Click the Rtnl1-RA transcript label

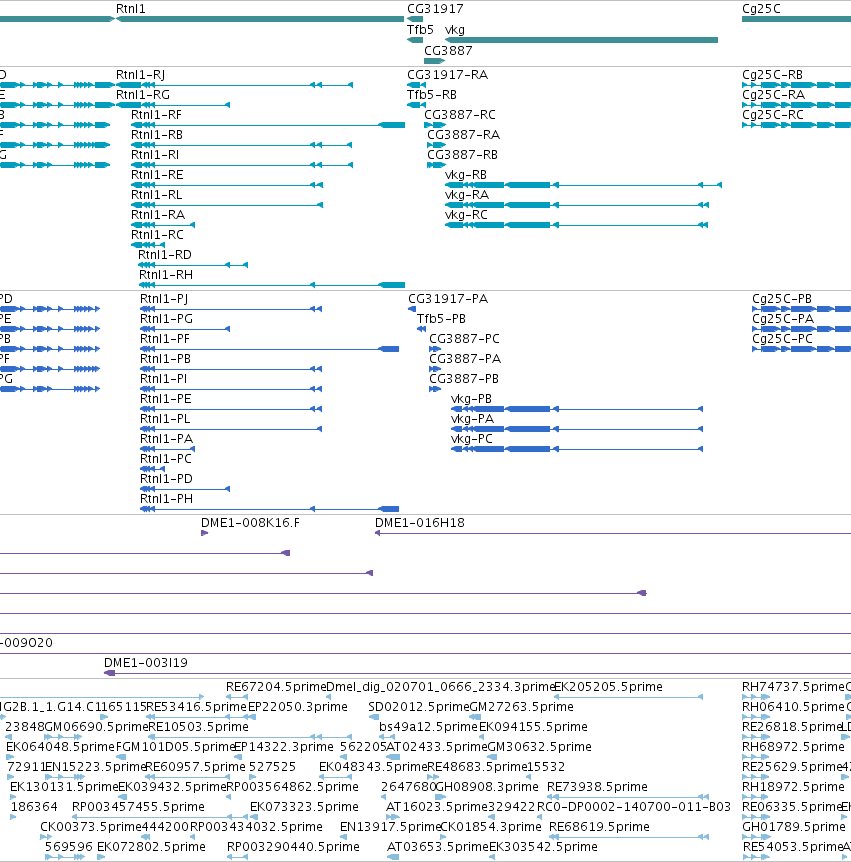(158, 215)
